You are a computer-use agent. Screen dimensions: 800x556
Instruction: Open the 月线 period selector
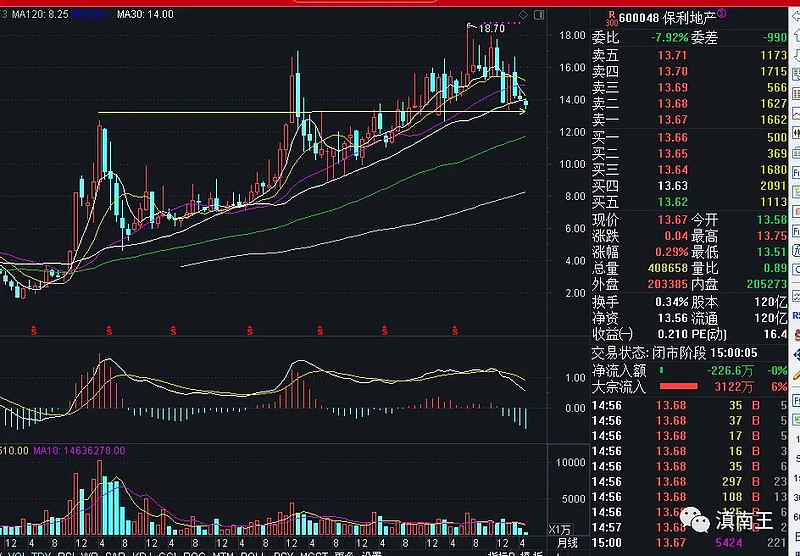click(567, 542)
